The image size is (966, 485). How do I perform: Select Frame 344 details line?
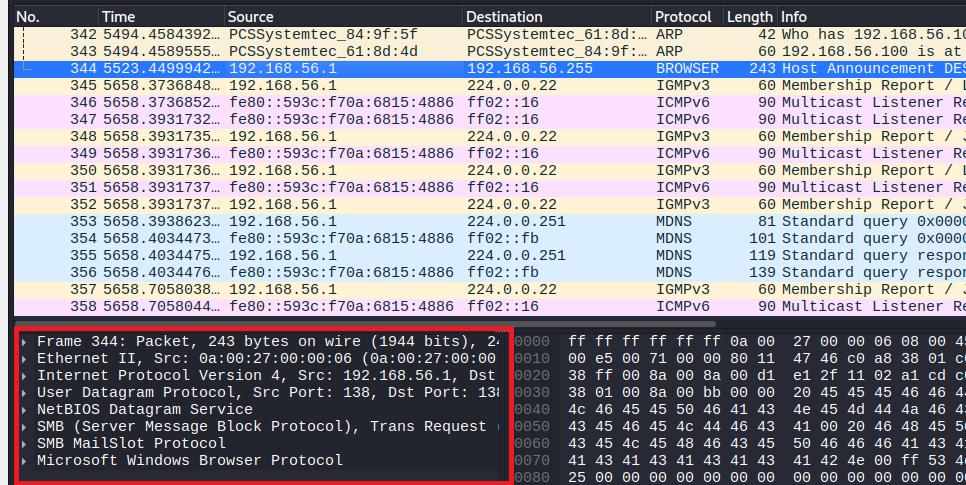(x=267, y=341)
